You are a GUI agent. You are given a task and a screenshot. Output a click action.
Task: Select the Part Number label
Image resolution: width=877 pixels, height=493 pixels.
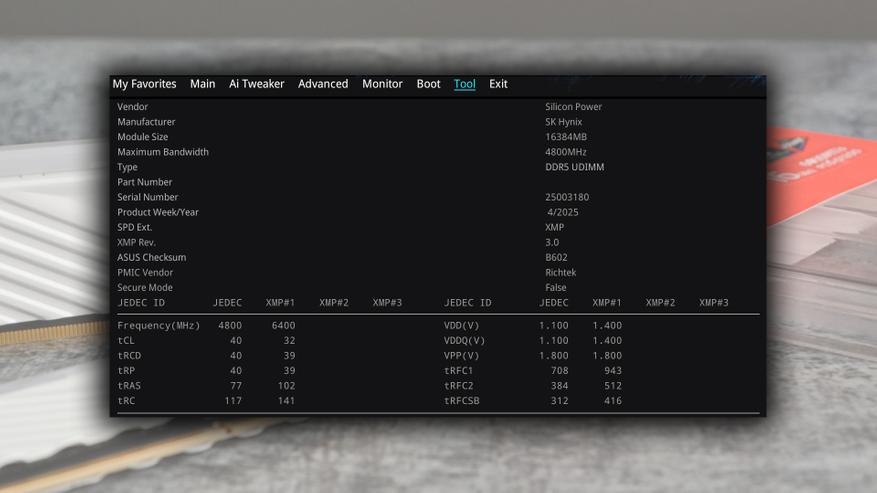coord(144,182)
